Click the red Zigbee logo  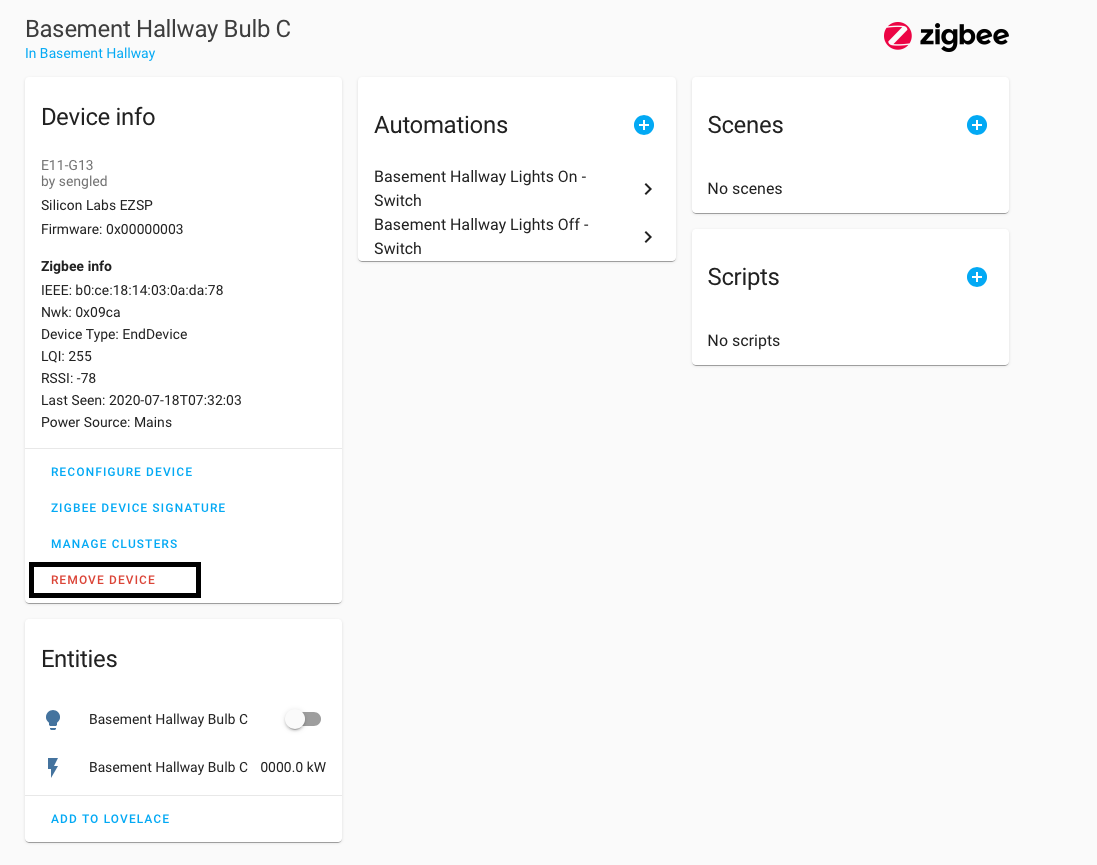tap(897, 36)
